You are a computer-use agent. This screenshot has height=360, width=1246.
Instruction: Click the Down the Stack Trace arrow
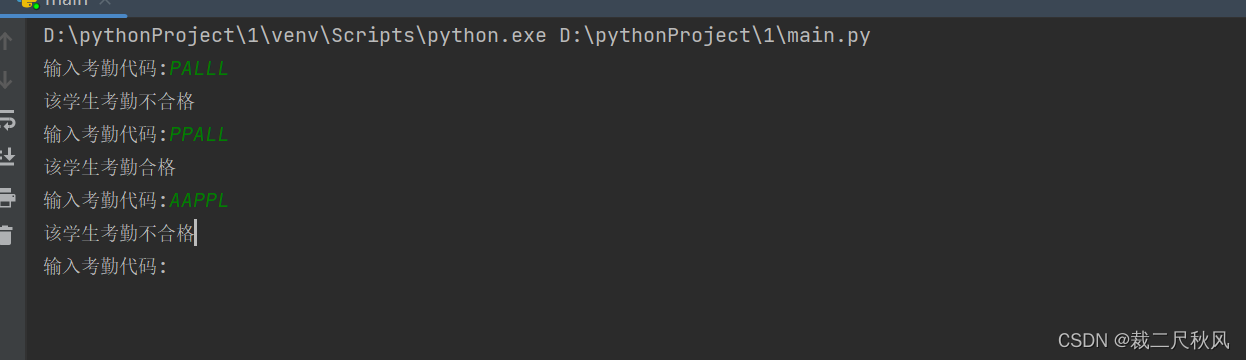(x=7, y=80)
